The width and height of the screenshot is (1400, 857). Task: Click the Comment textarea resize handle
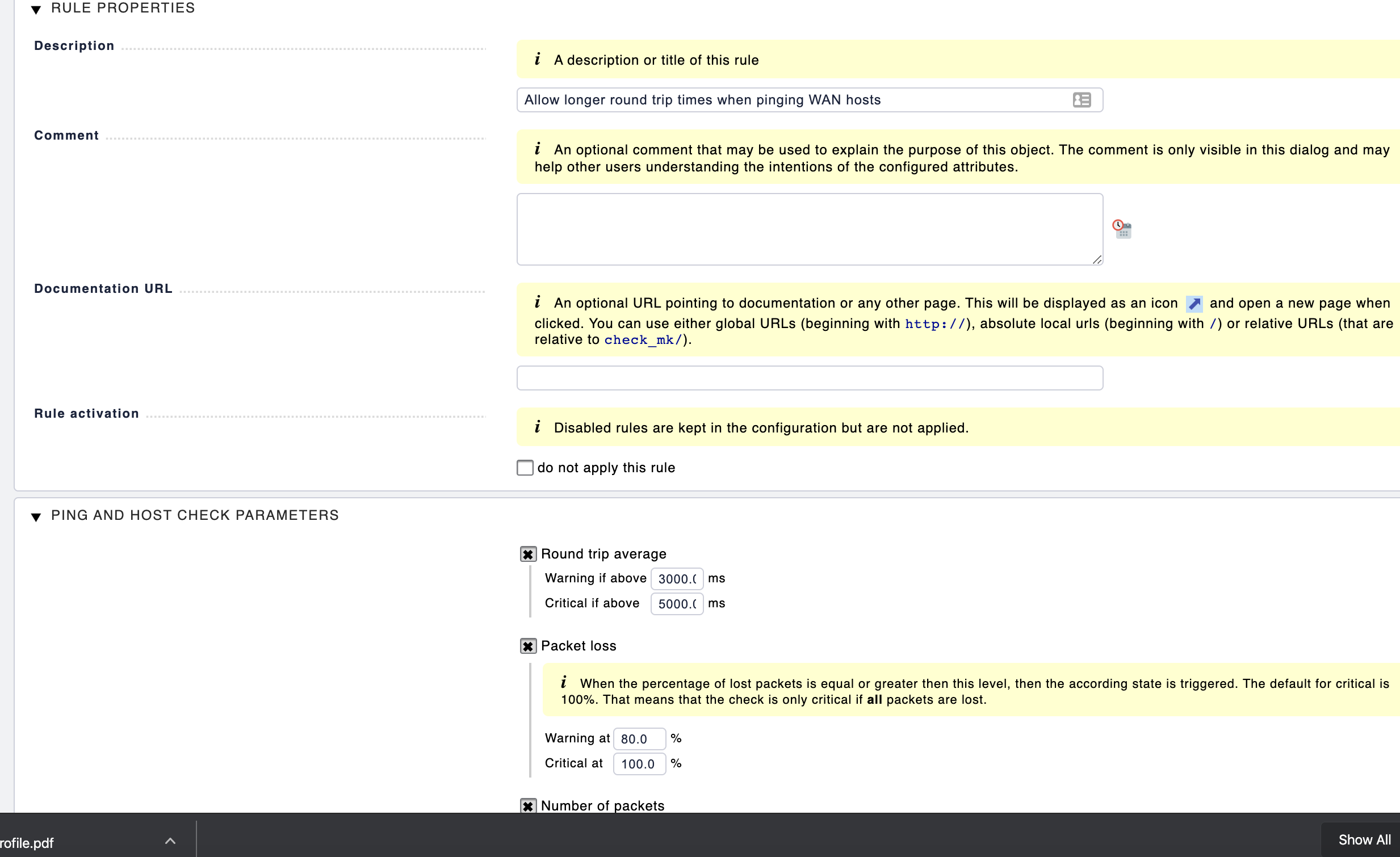[1097, 259]
